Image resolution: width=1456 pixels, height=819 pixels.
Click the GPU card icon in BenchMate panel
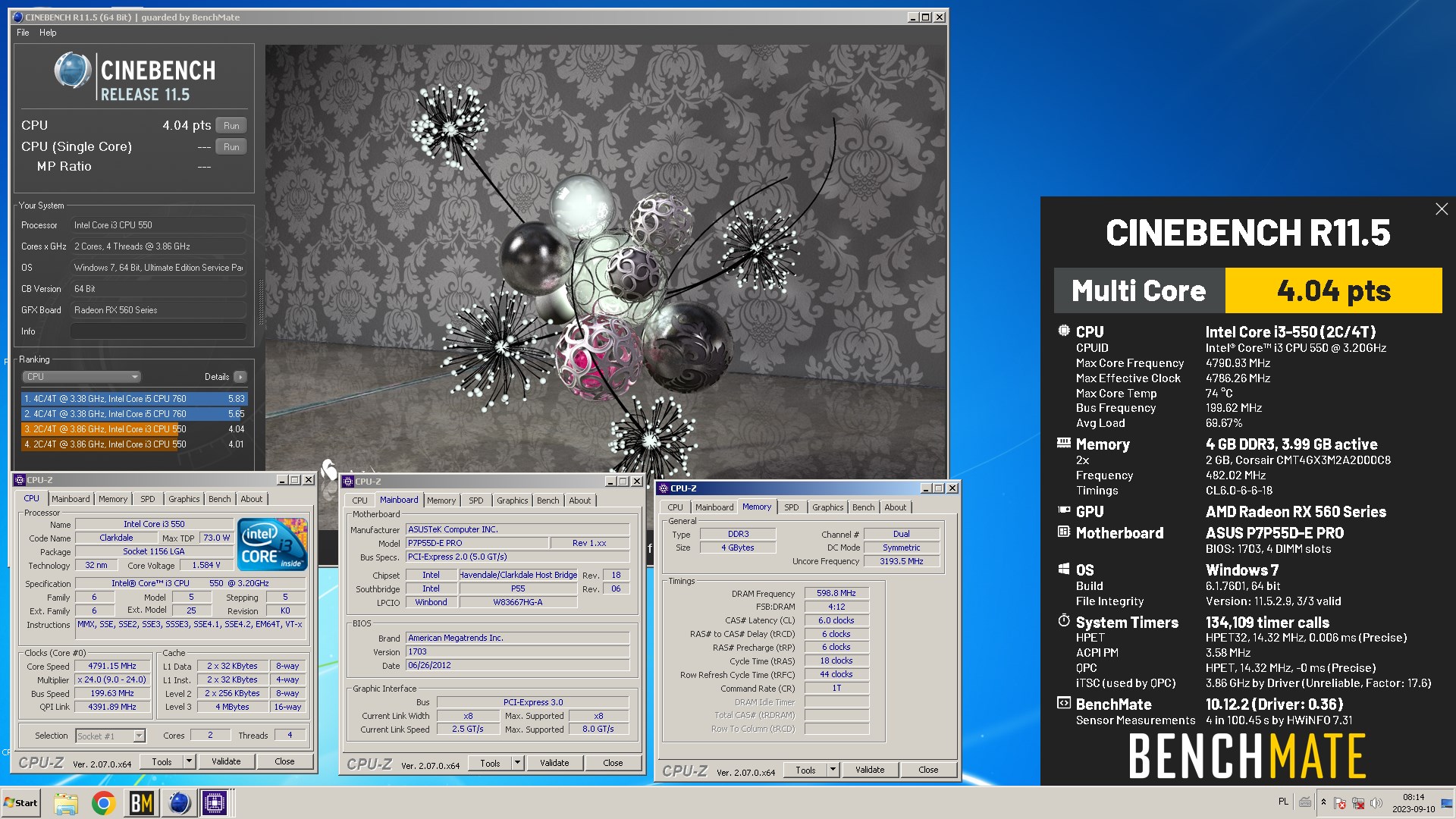pos(1064,510)
